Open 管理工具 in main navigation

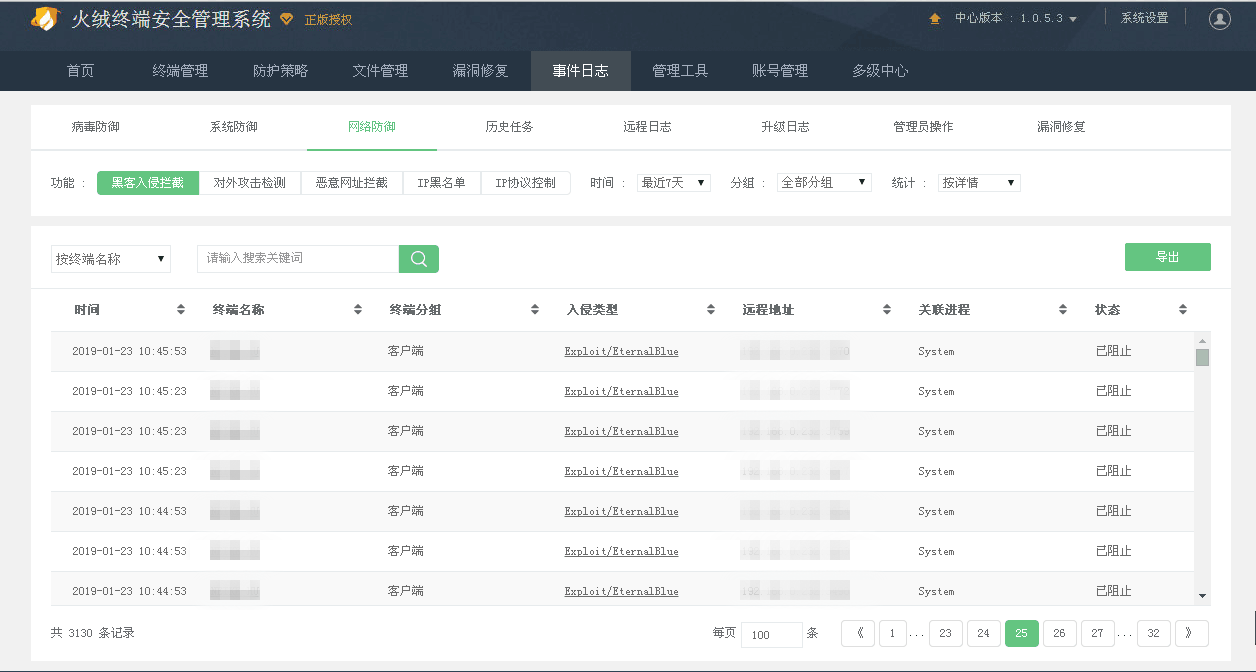point(681,71)
